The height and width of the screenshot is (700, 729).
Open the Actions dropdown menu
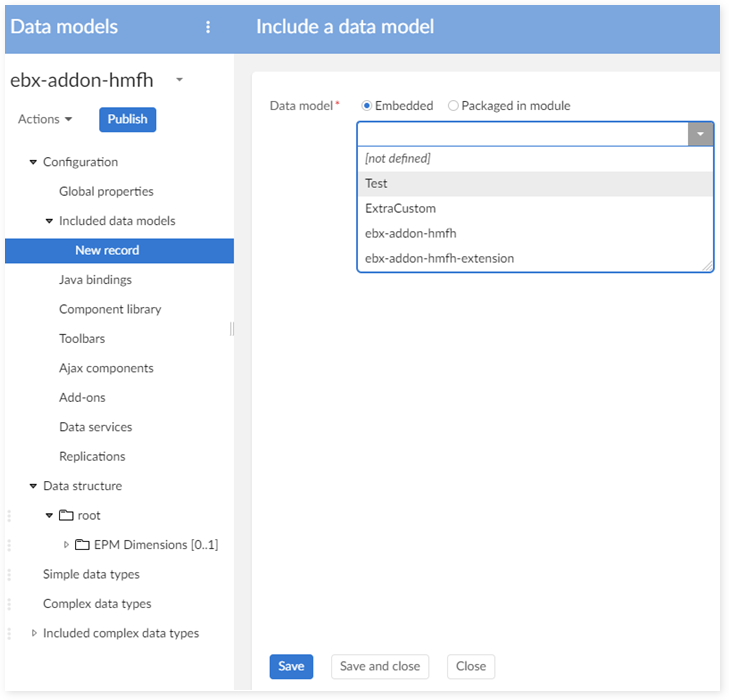coord(45,120)
